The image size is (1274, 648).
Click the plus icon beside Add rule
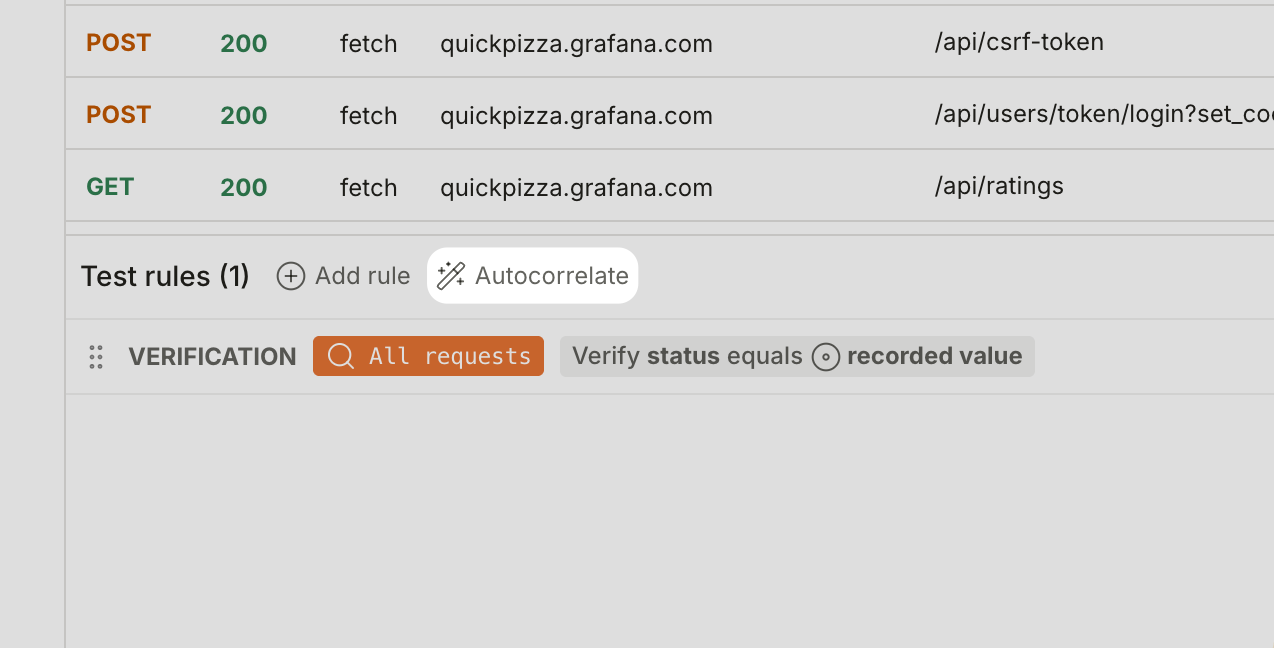pyautogui.click(x=291, y=276)
